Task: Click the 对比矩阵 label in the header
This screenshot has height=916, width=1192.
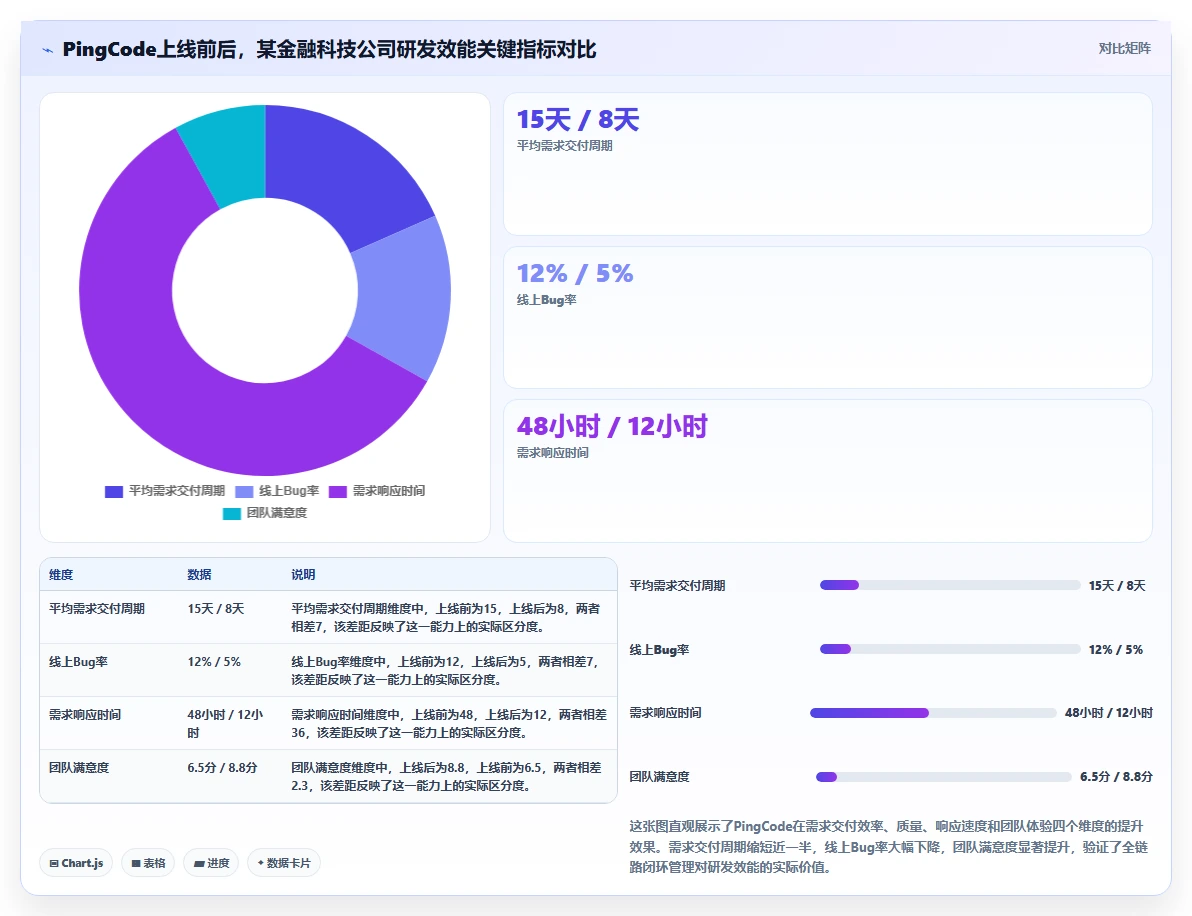Action: click(x=1124, y=49)
